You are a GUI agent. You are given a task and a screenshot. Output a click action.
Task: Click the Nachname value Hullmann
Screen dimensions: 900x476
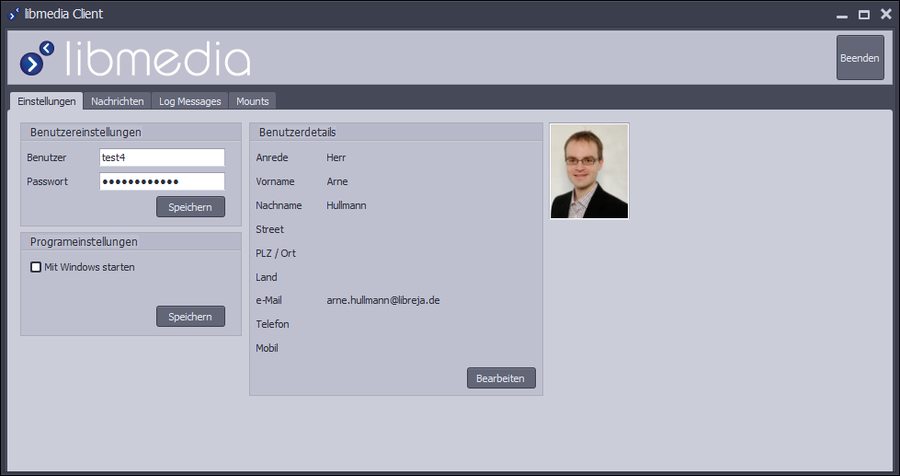tap(346, 205)
